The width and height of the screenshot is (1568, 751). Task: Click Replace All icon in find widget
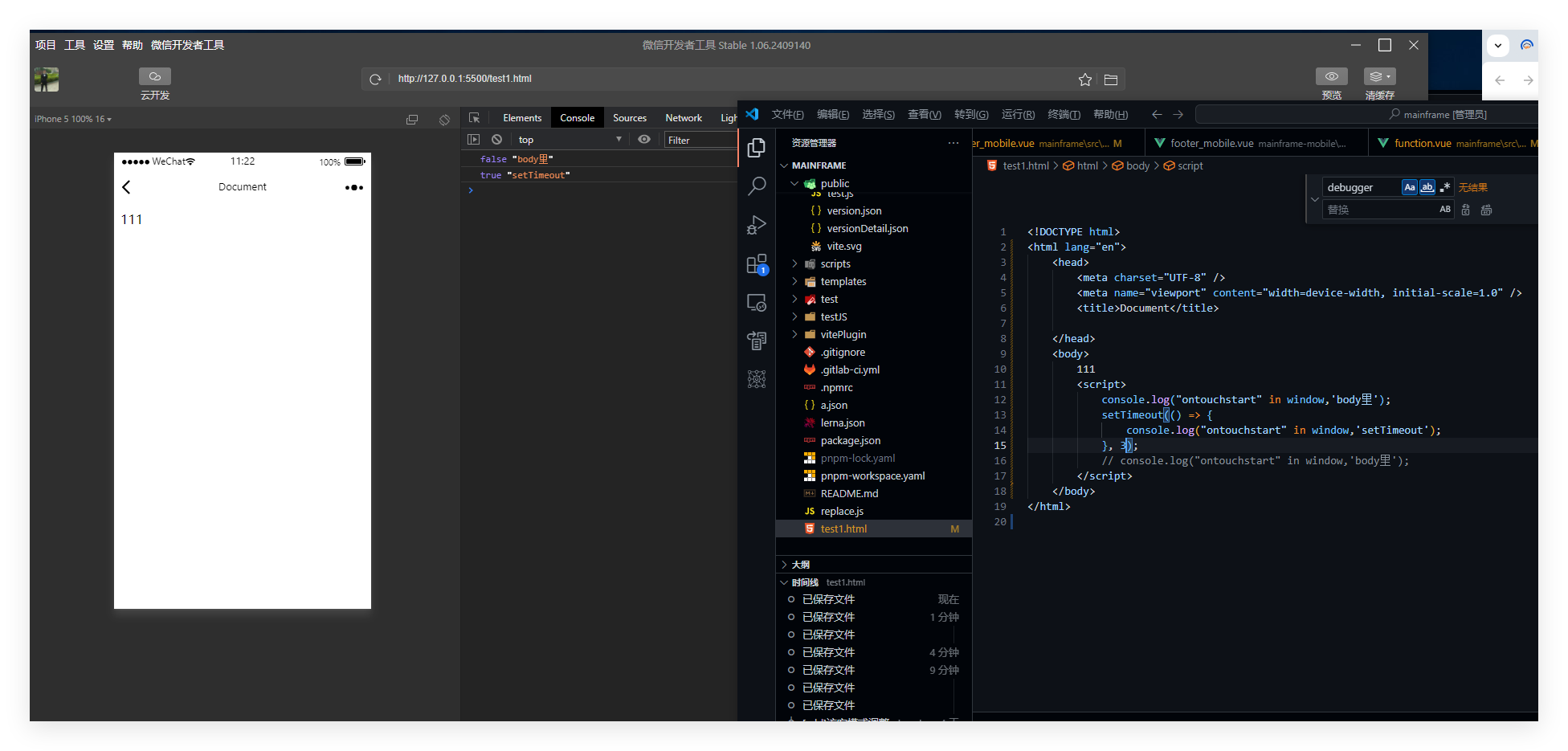pyautogui.click(x=1487, y=210)
